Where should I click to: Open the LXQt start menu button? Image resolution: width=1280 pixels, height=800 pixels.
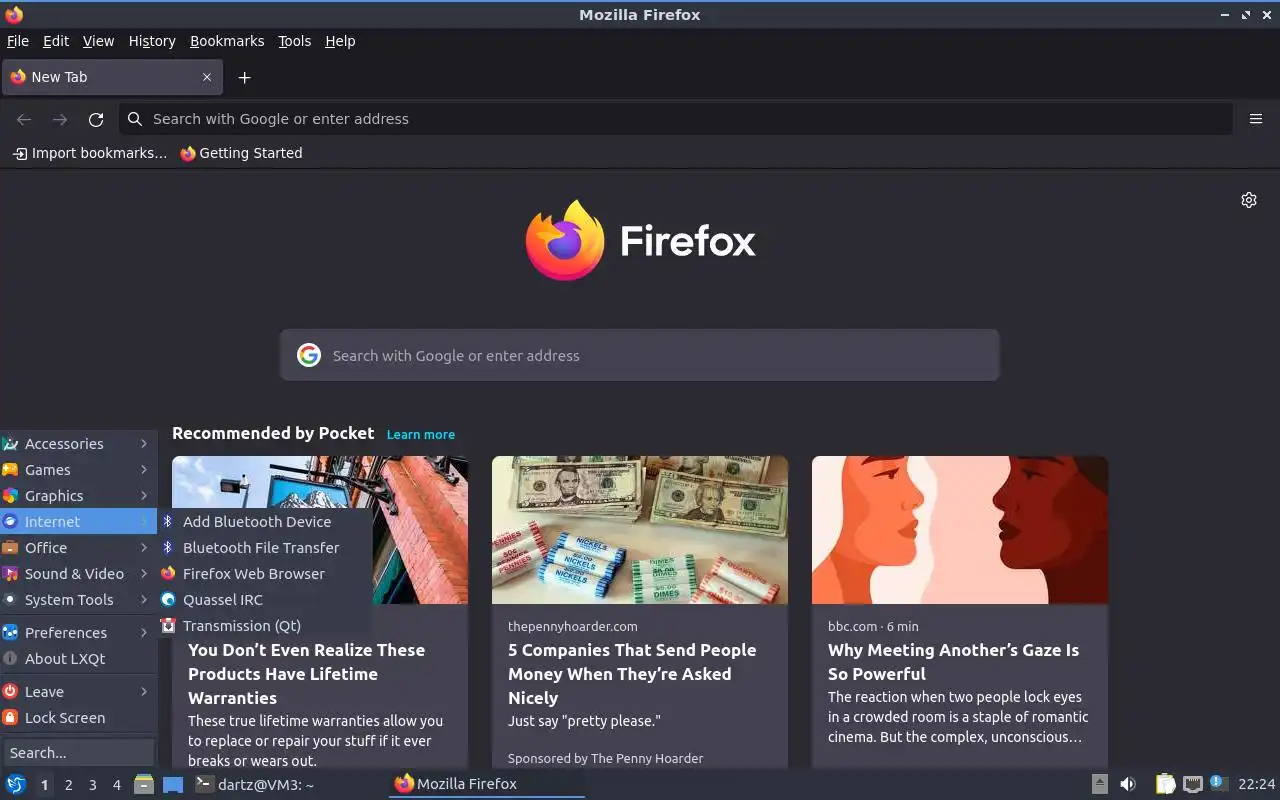pyautogui.click(x=15, y=784)
